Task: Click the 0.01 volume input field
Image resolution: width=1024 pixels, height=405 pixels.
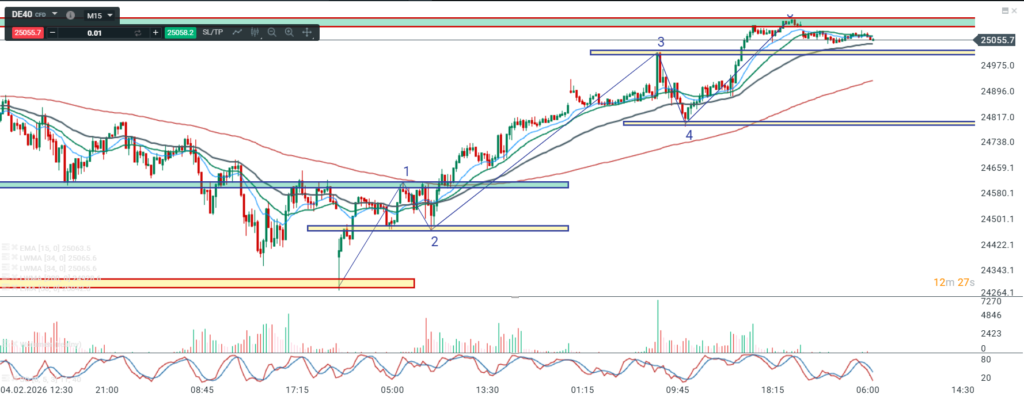Action: (93, 33)
